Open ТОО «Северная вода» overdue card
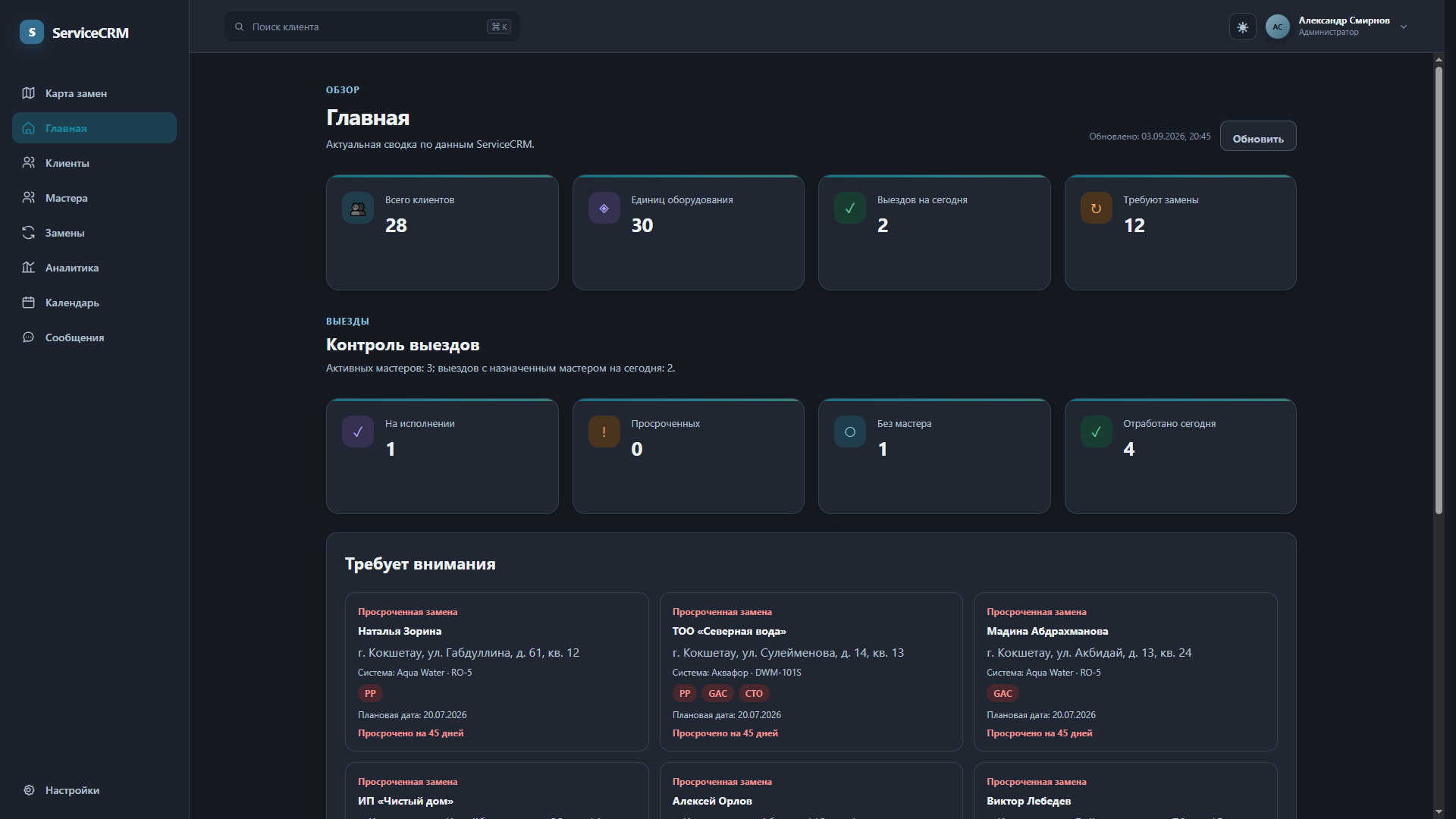1456x819 pixels. [x=811, y=672]
